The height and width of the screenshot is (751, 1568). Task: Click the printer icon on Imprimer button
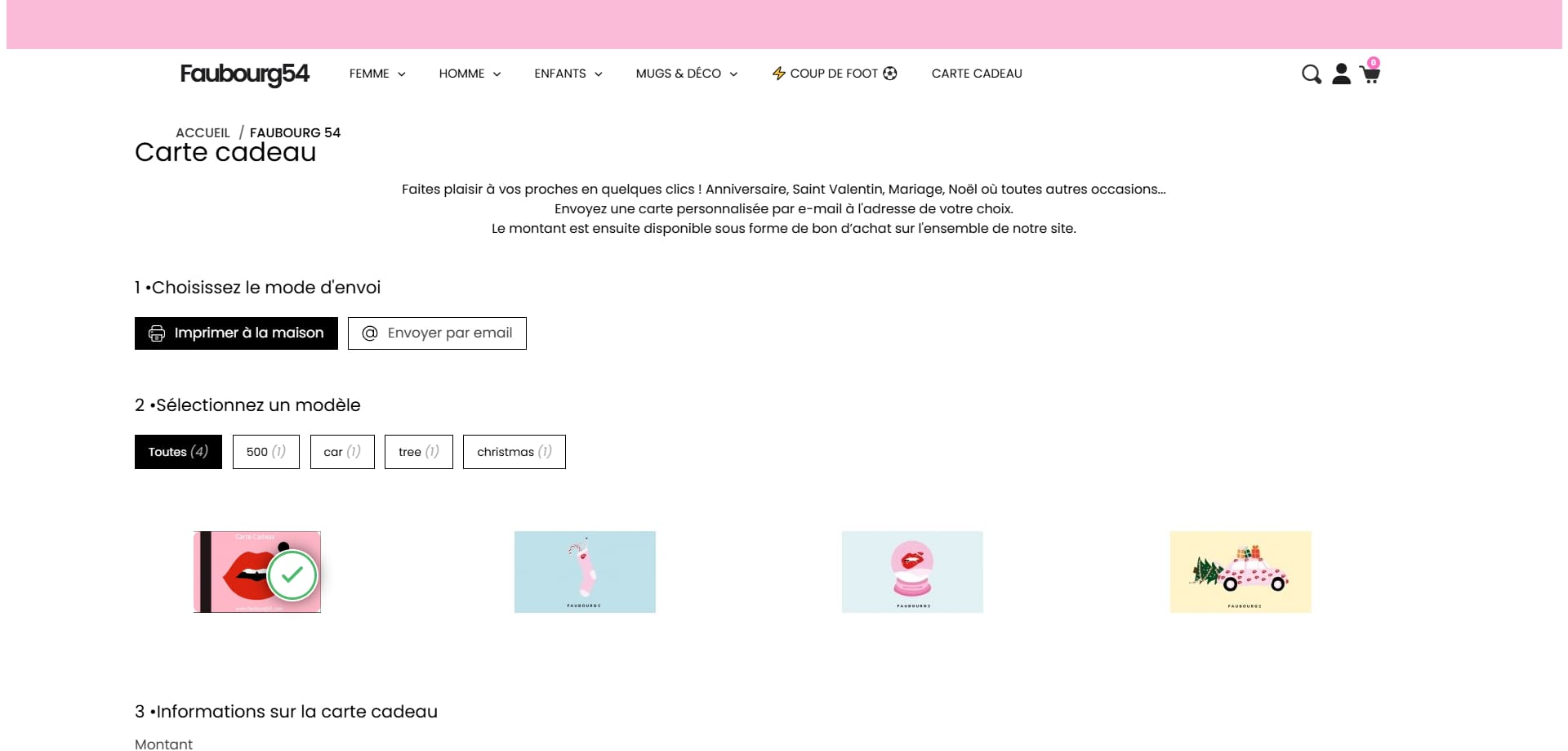(x=157, y=333)
